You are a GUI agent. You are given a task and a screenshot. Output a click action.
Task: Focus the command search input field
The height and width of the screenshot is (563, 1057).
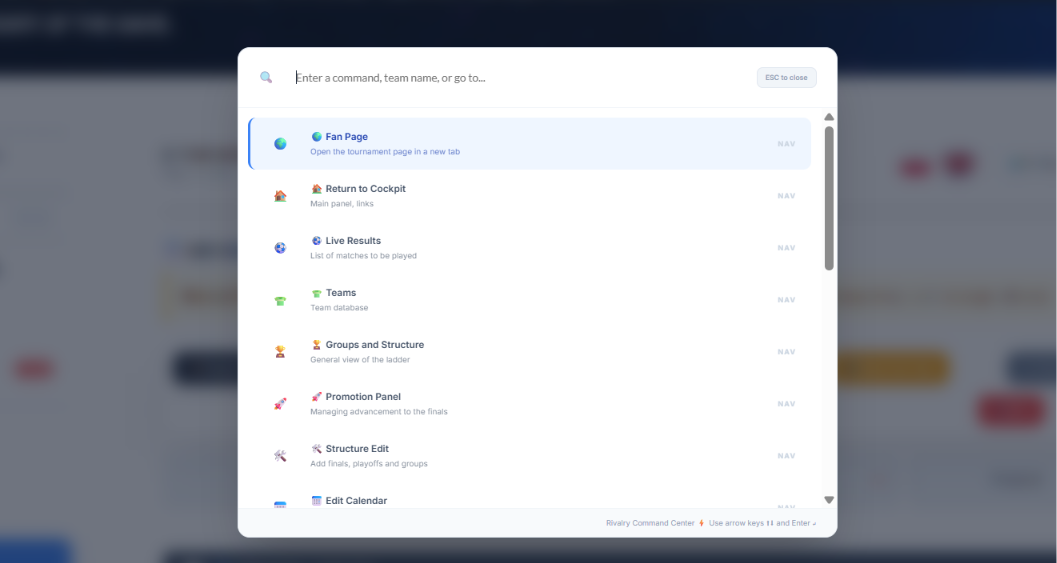pos(521,78)
